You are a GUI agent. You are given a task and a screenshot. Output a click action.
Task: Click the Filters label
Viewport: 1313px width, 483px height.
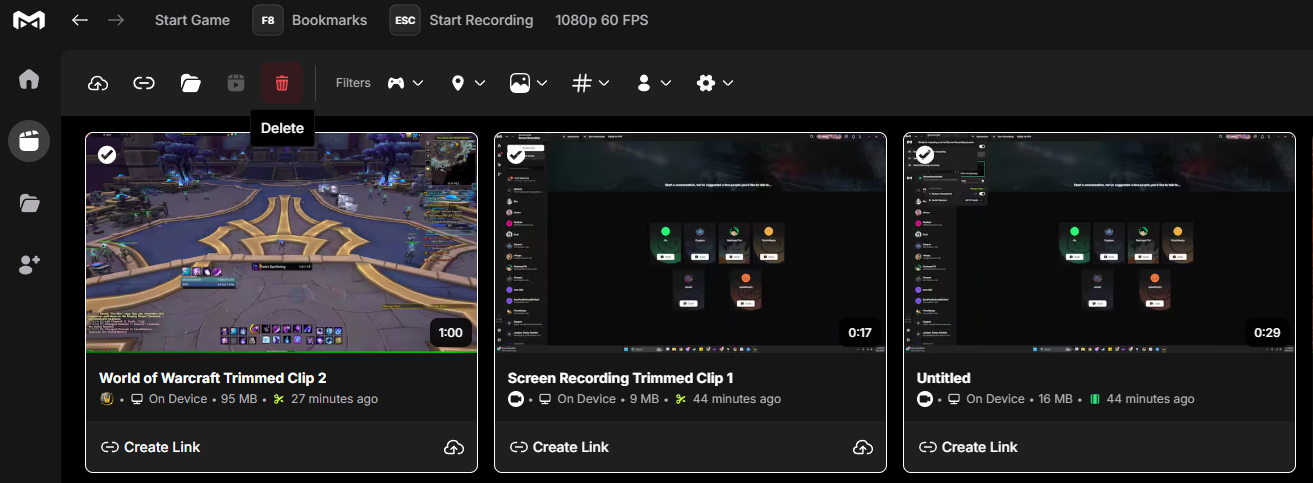[x=353, y=83]
